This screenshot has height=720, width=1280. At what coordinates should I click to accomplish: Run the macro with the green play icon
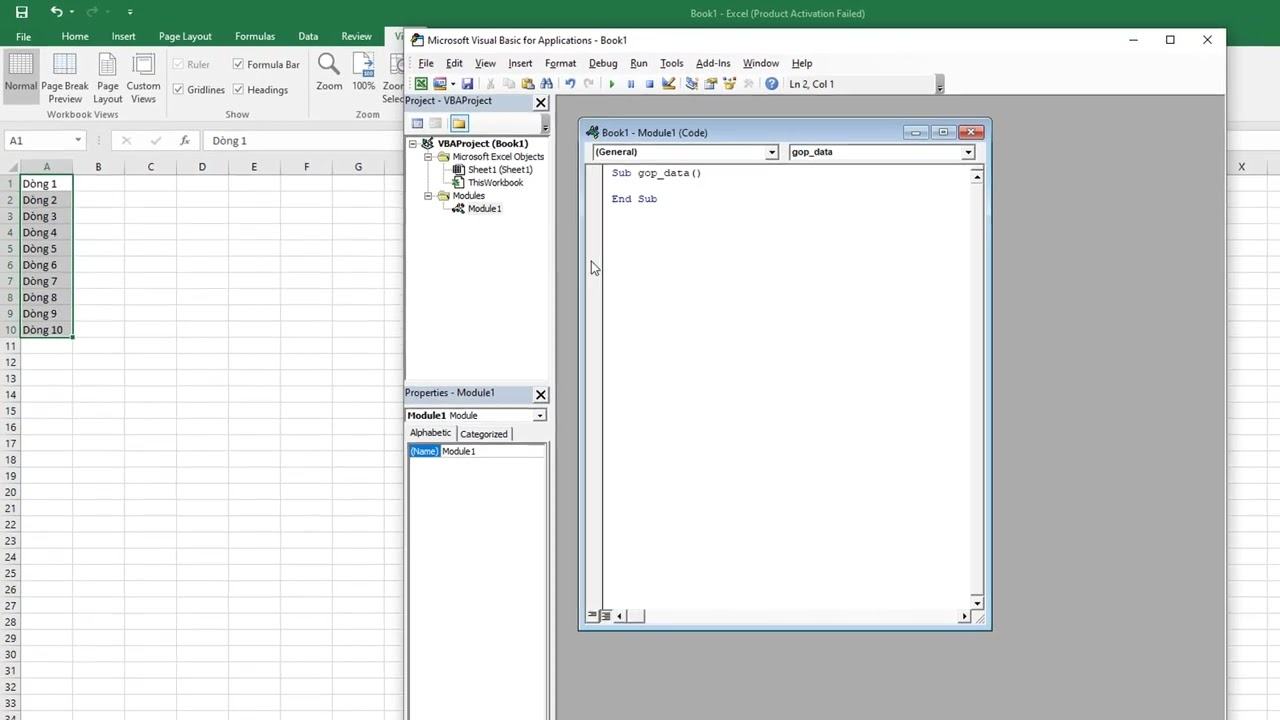point(612,84)
